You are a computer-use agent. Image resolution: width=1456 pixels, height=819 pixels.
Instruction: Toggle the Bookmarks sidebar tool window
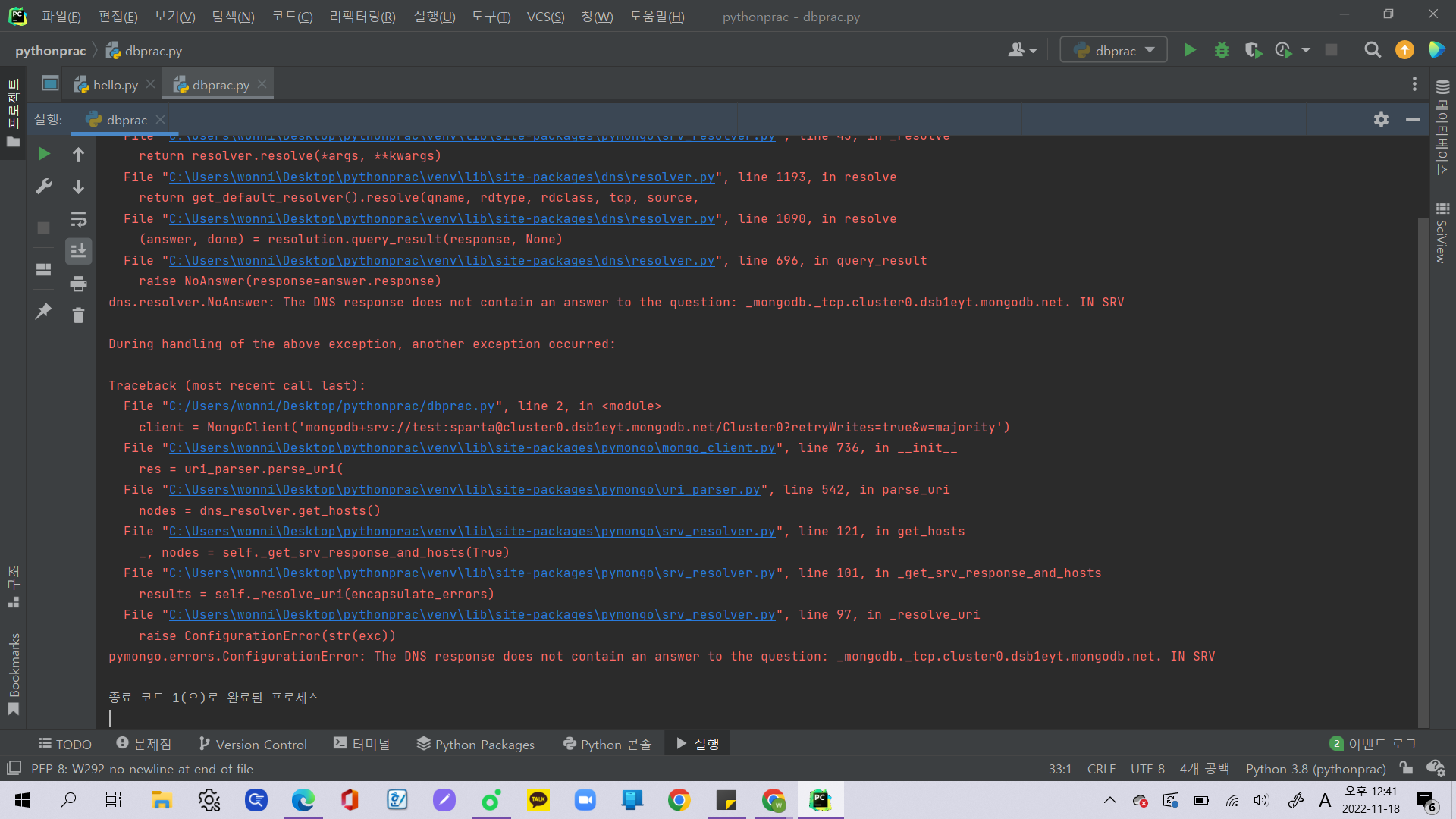click(x=13, y=673)
